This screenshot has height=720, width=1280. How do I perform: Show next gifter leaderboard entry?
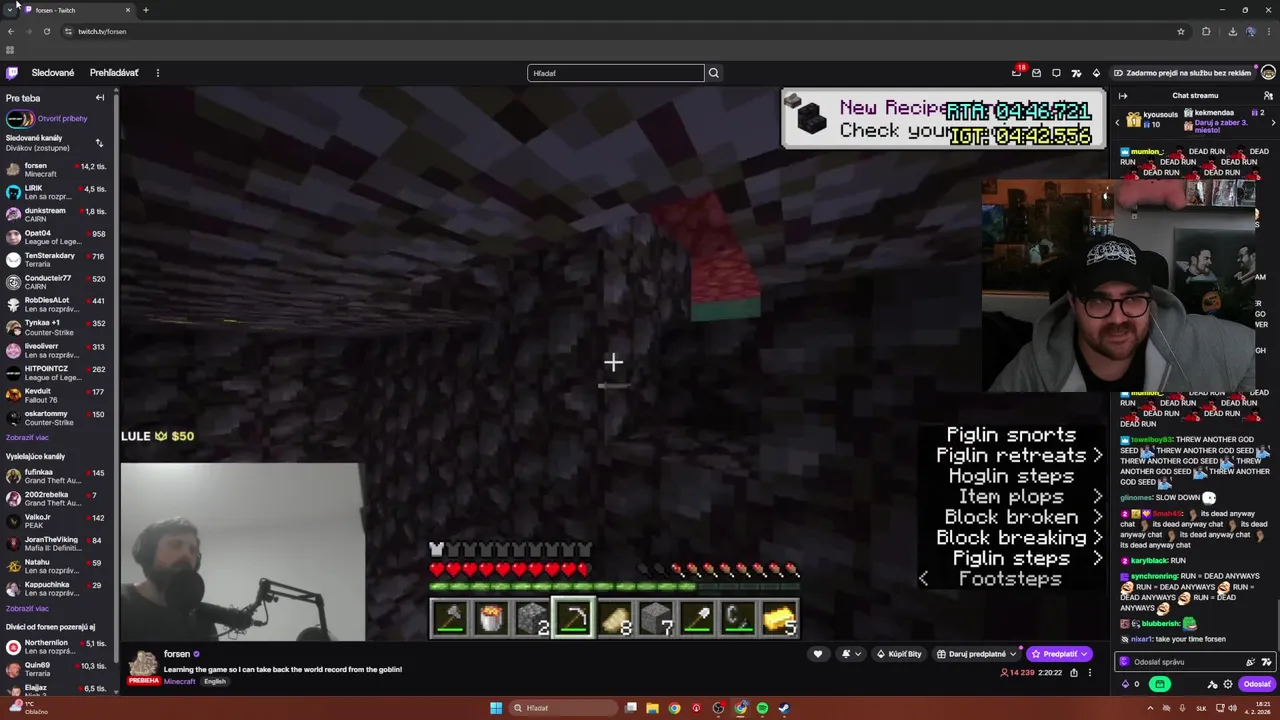click(1273, 122)
